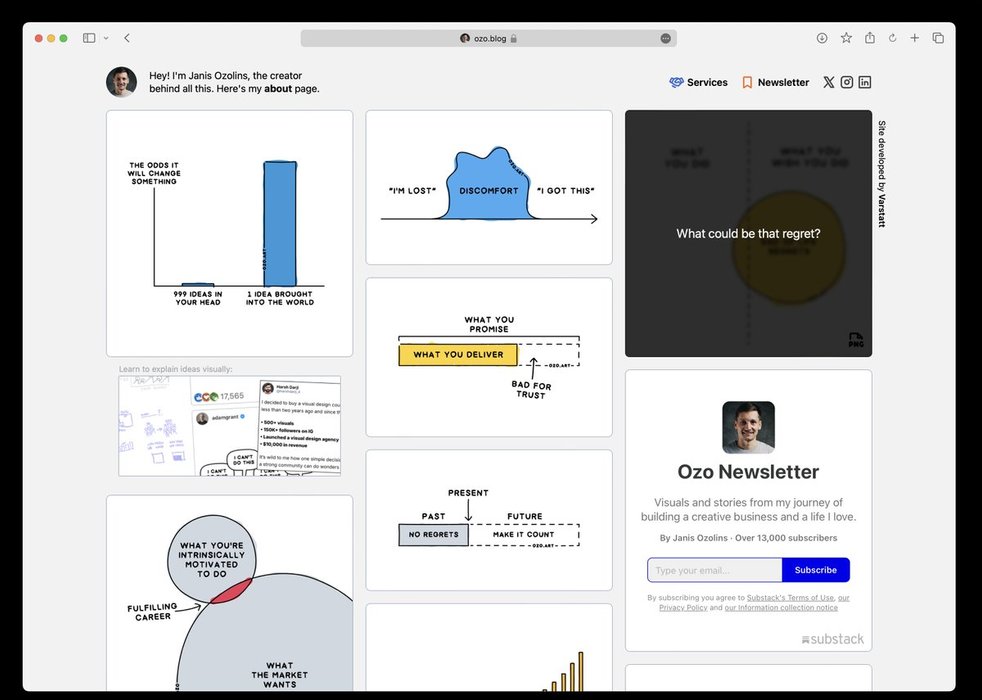
Task: Click the handshake Services icon
Action: (x=676, y=82)
